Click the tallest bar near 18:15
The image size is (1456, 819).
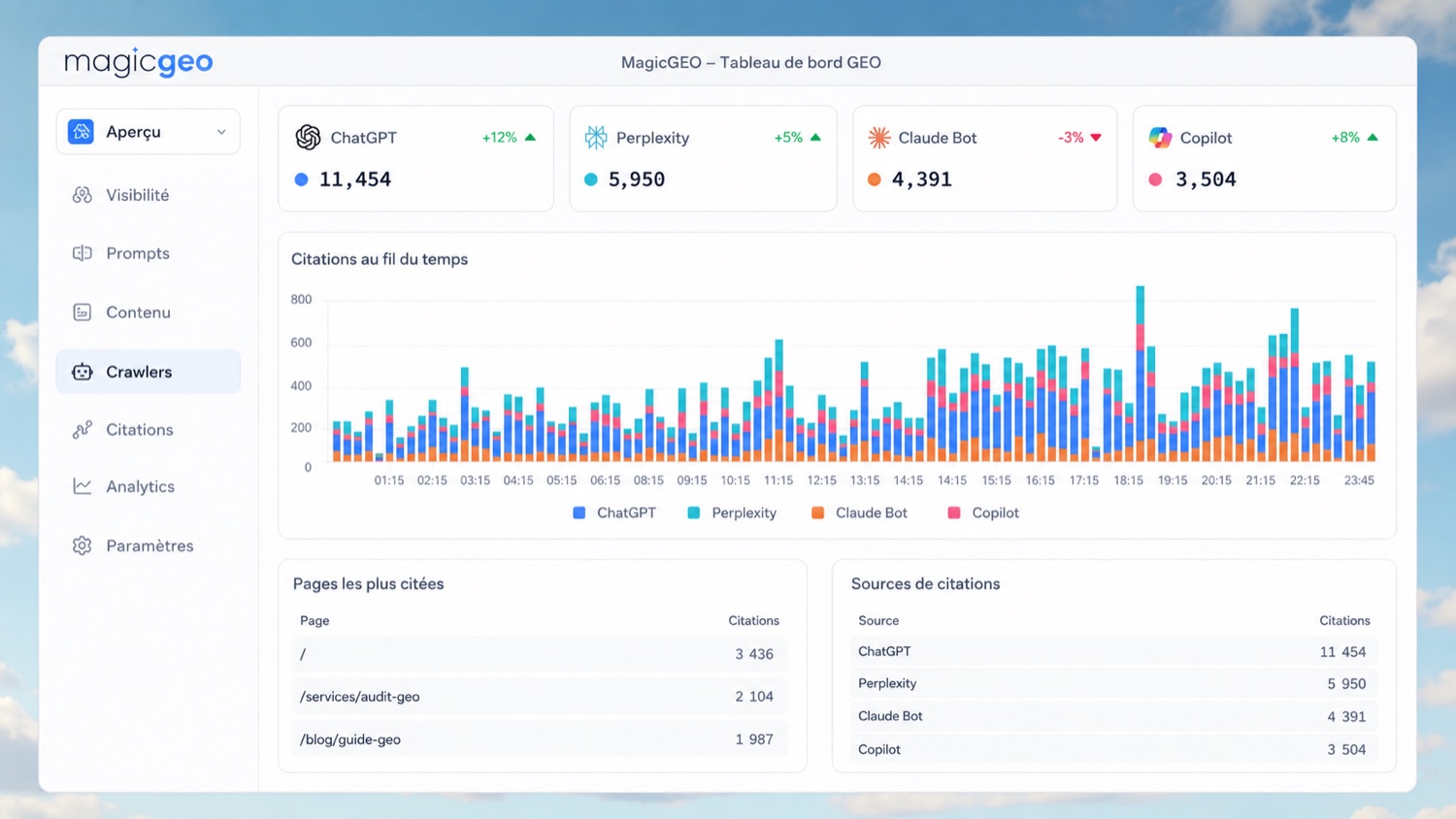(x=1141, y=374)
